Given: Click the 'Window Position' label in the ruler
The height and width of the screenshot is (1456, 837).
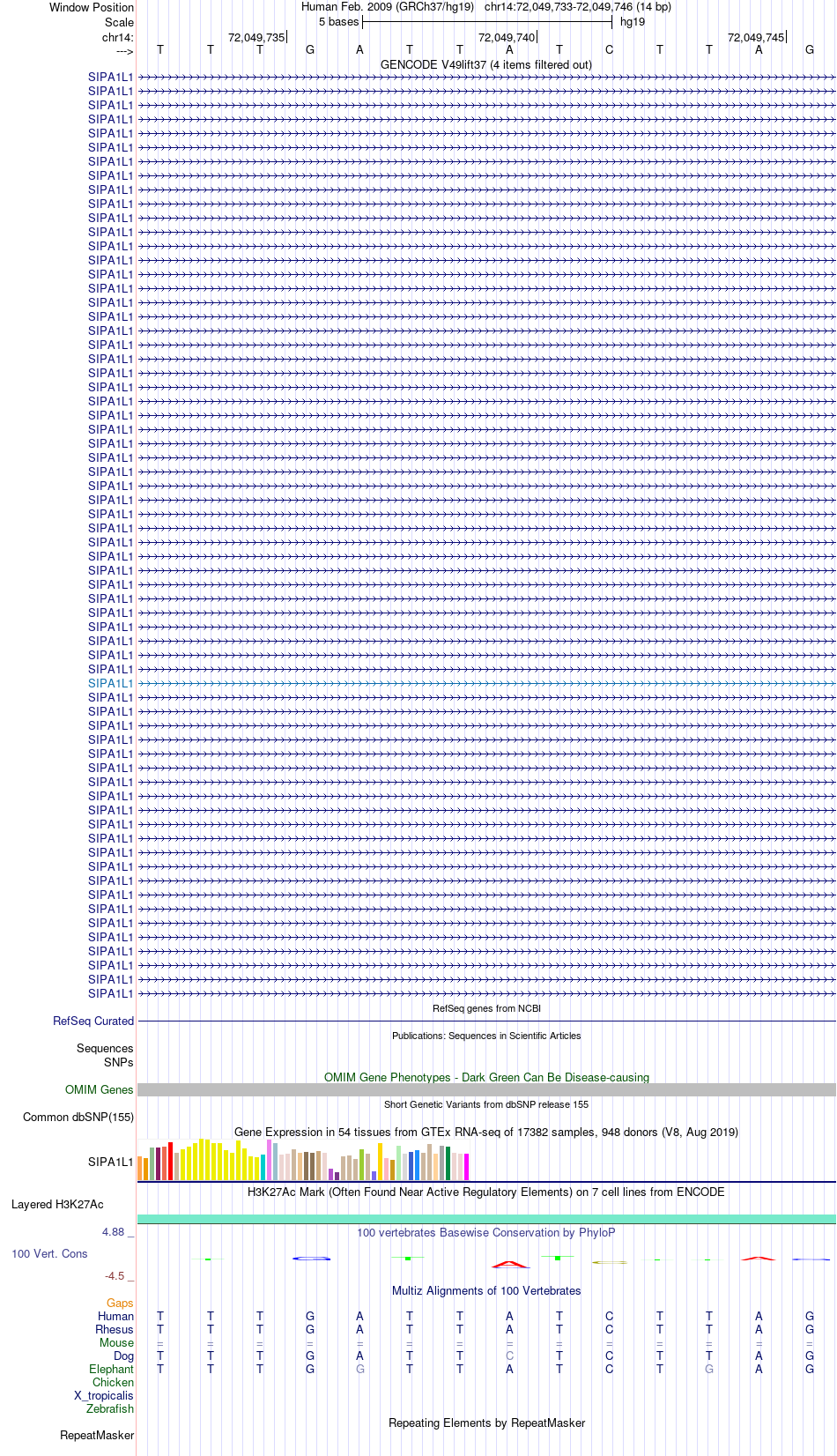Looking at the screenshot, I should tap(92, 8).
